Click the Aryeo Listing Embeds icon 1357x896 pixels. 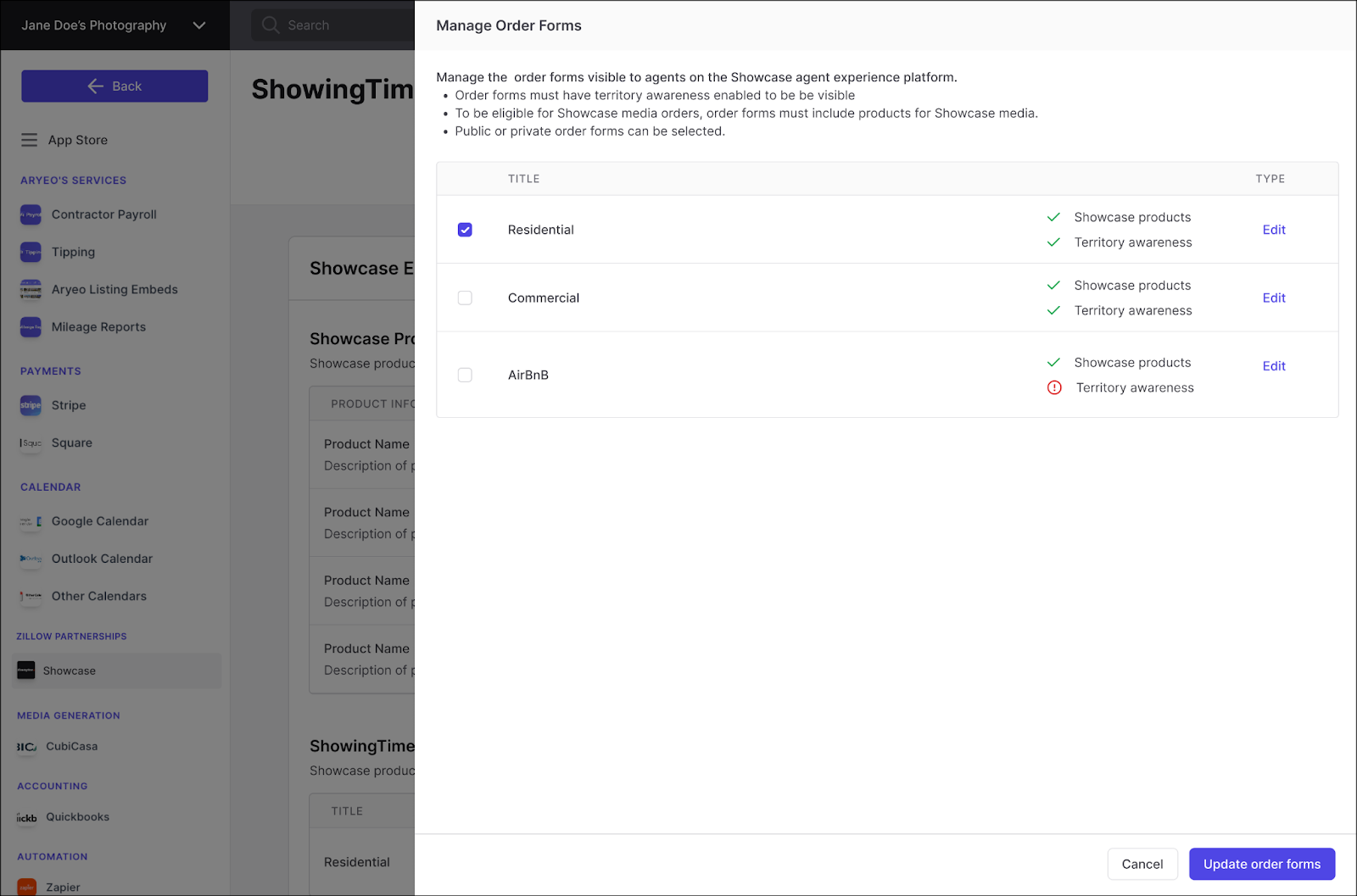(x=31, y=290)
